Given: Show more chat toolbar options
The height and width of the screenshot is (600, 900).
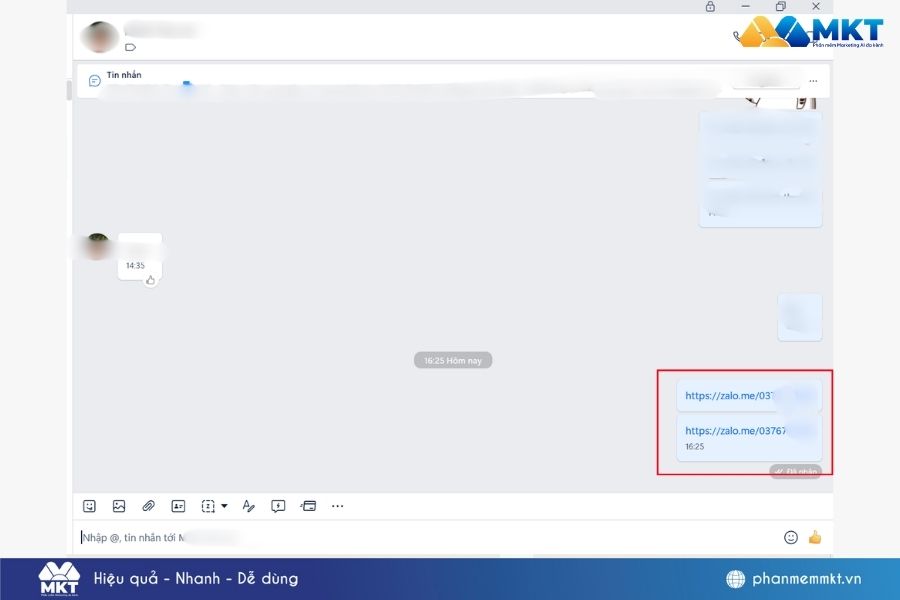Looking at the screenshot, I should 338,506.
